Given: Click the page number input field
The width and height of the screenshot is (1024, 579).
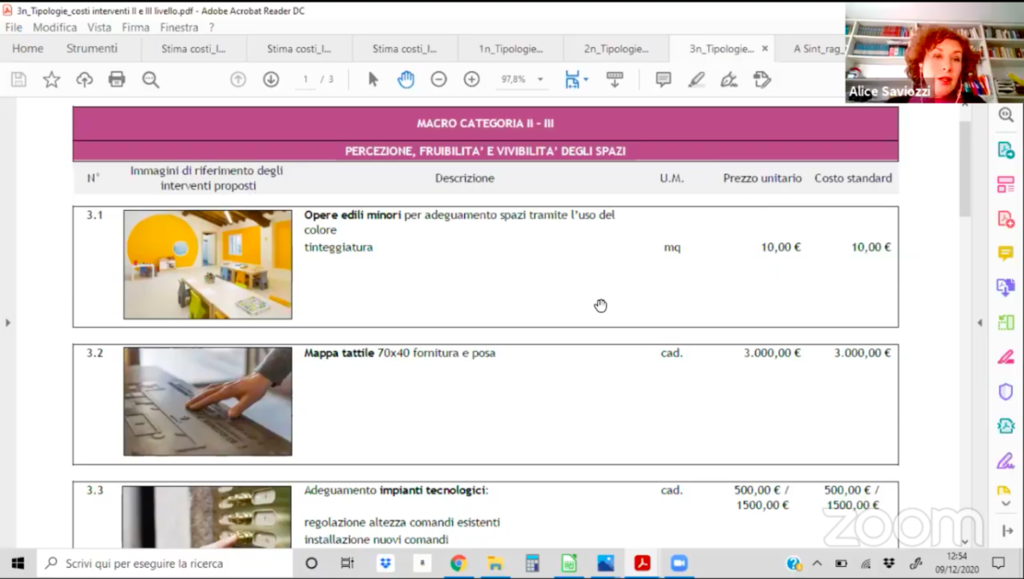Looking at the screenshot, I should [x=306, y=80].
